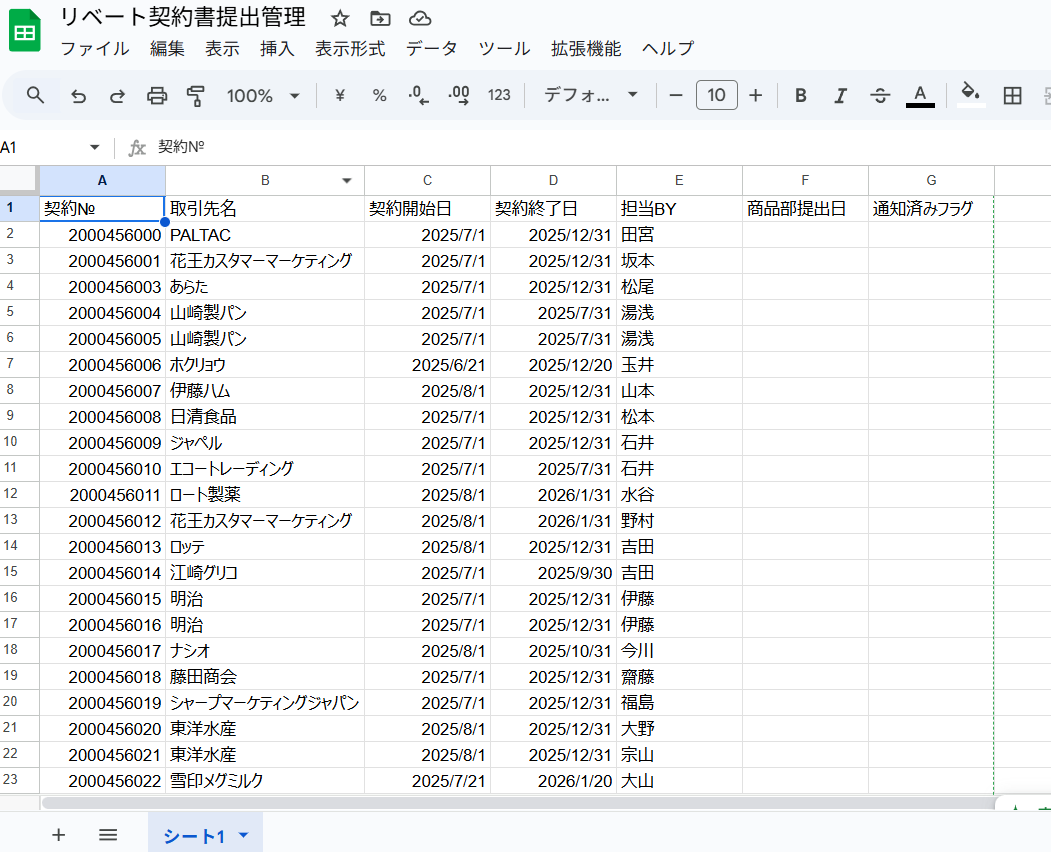Select the header cell 商品部提出日
Screen dimensions: 1051x852
(x=805, y=208)
